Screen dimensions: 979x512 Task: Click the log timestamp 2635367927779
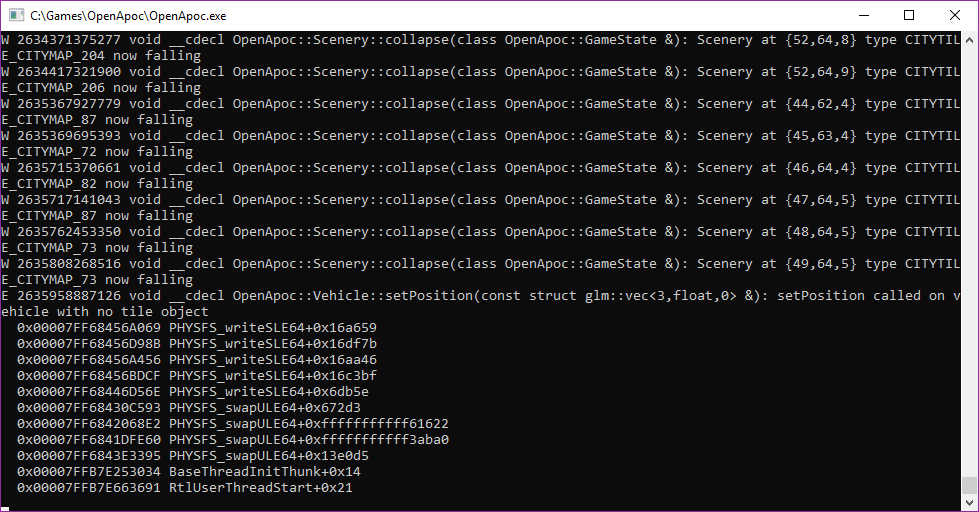point(69,104)
